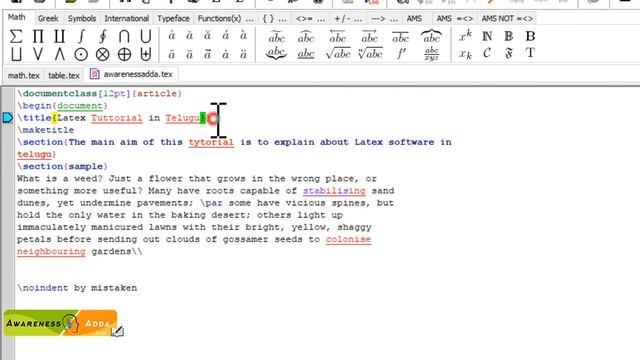
Task: Switch to math.tex document tab
Action: [x=24, y=76]
